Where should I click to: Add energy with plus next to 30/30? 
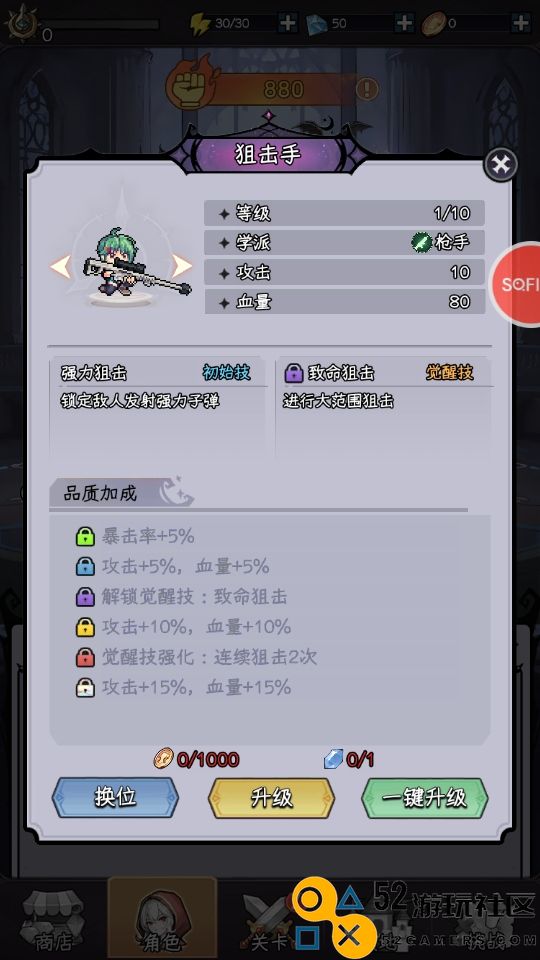coord(288,23)
